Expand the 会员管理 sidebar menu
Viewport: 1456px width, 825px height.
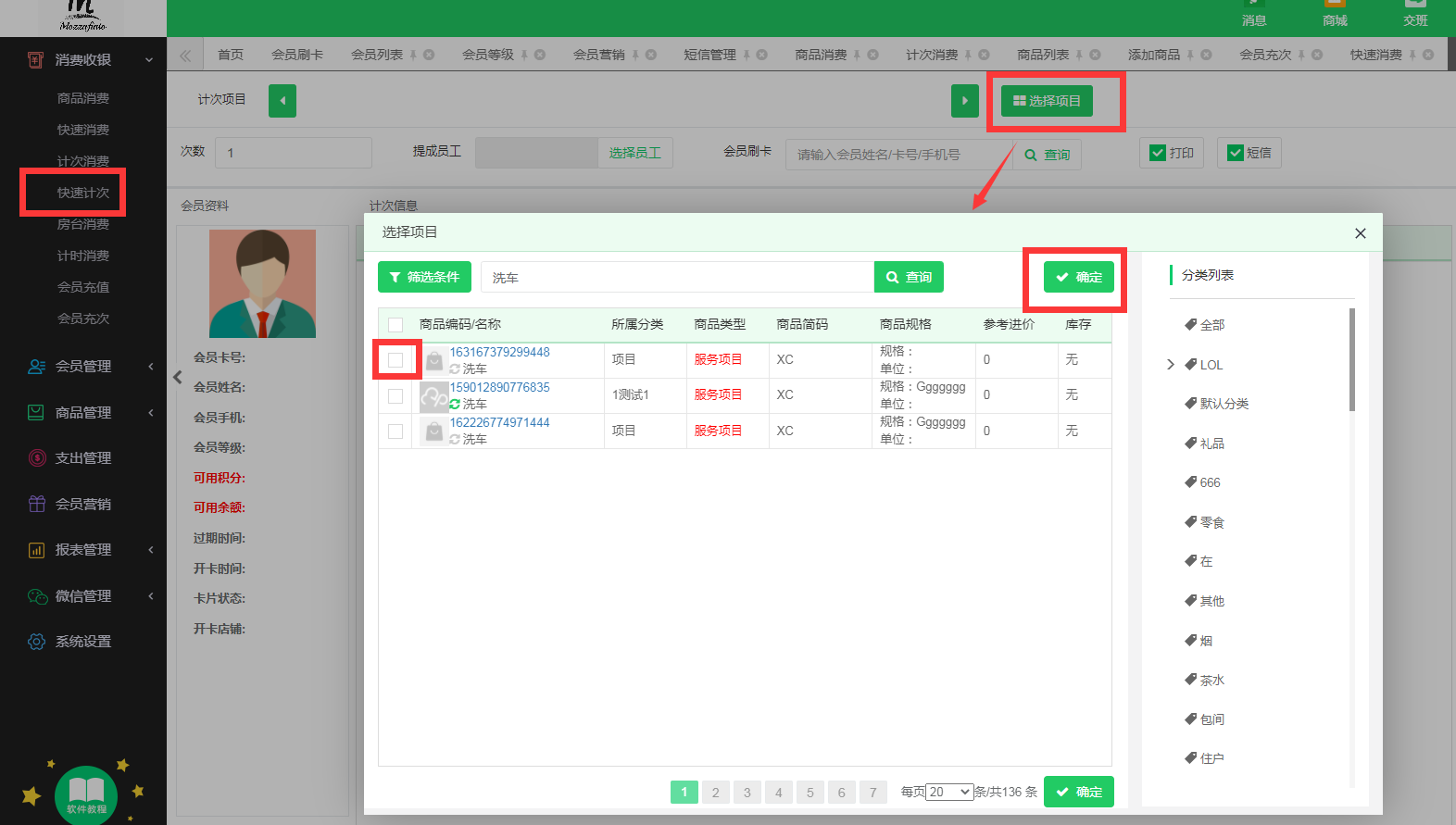point(83,367)
